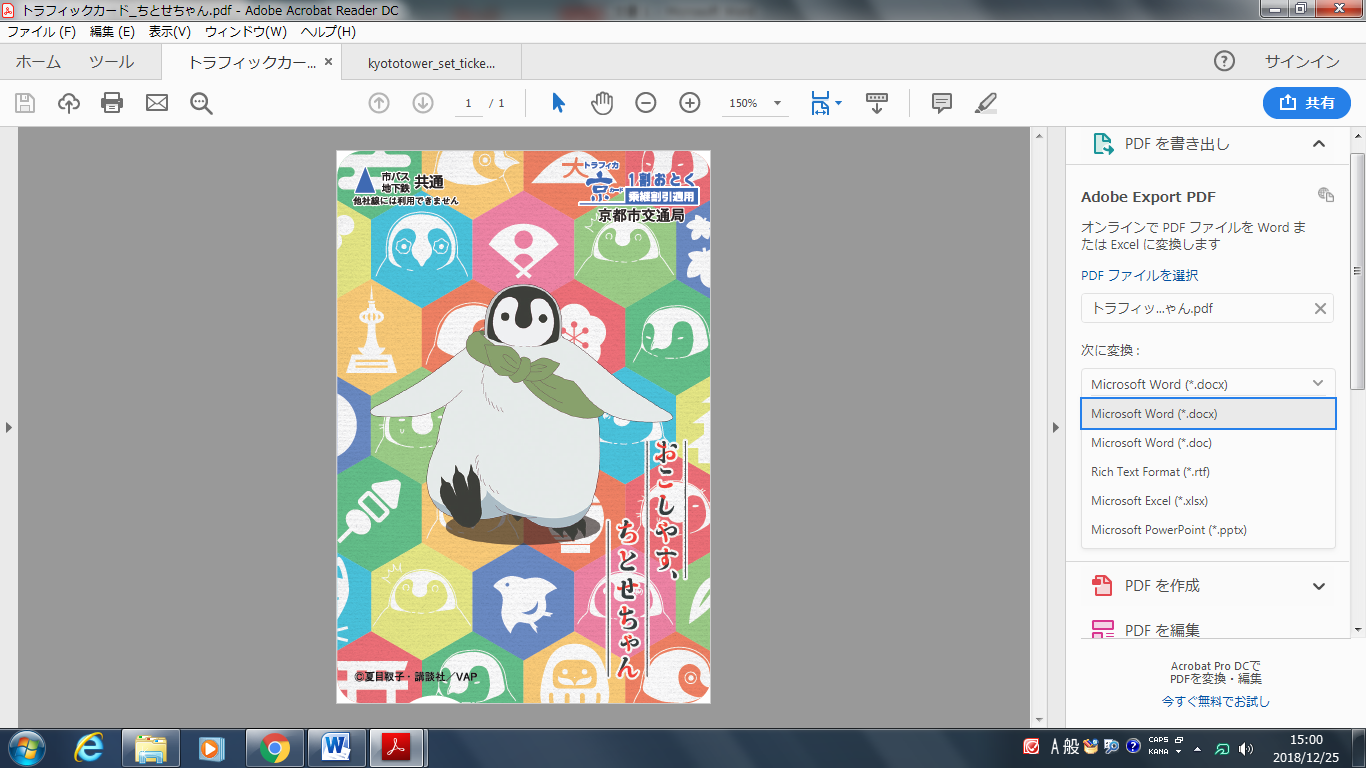Screen dimensions: 1366x768
Task: Switch to Word in the taskbar
Action: pos(337,747)
